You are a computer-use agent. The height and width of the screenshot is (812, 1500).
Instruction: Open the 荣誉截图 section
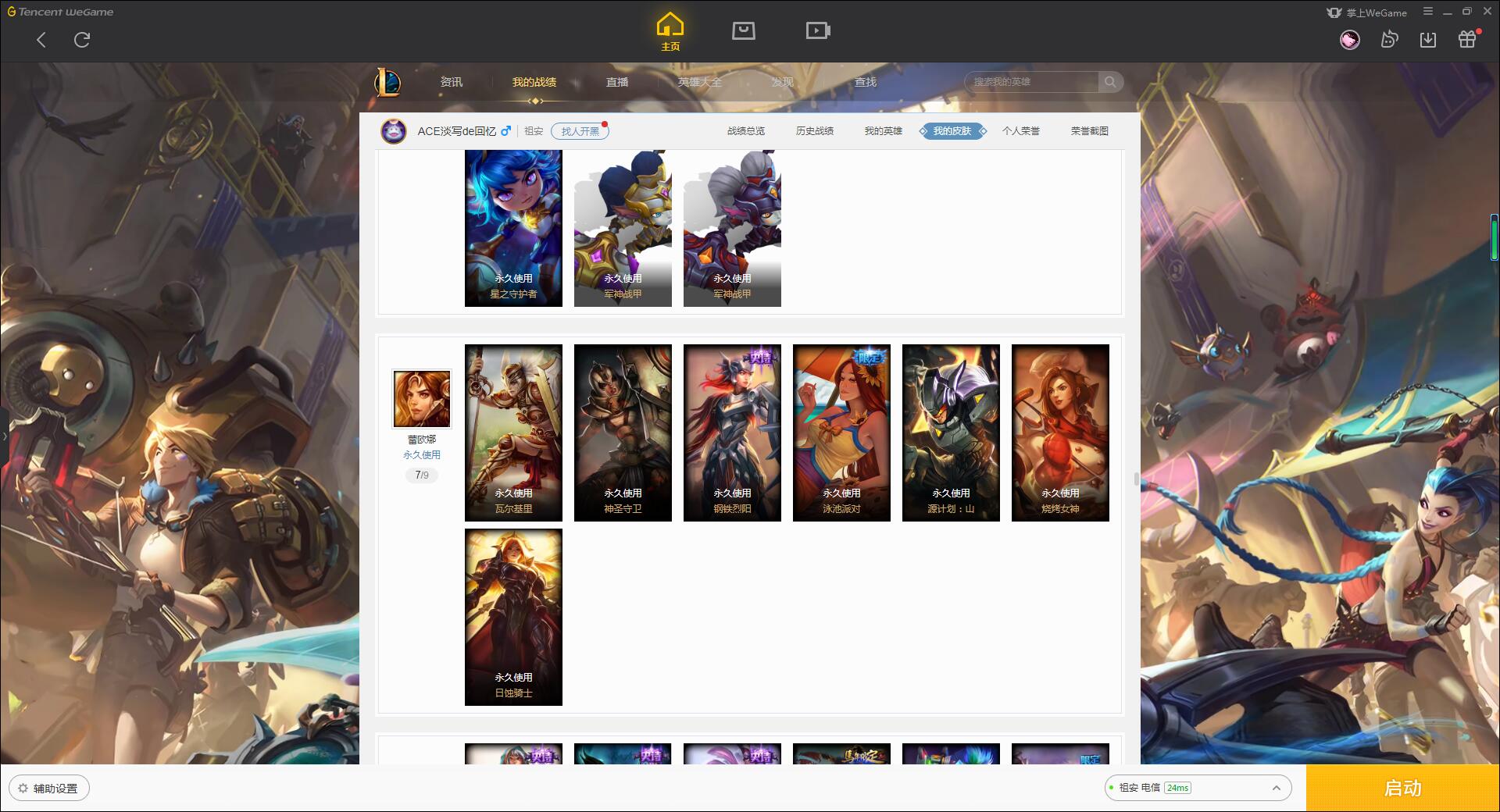(1090, 131)
